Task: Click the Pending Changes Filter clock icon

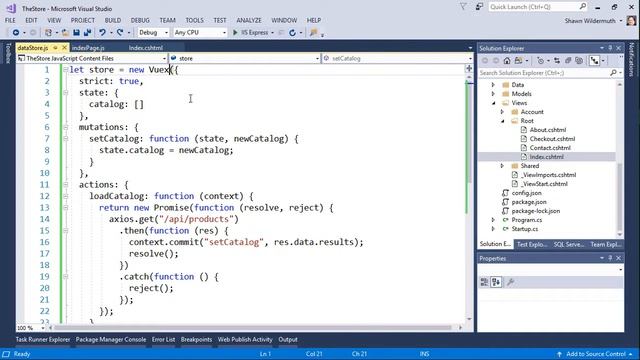Action: tap(540, 61)
